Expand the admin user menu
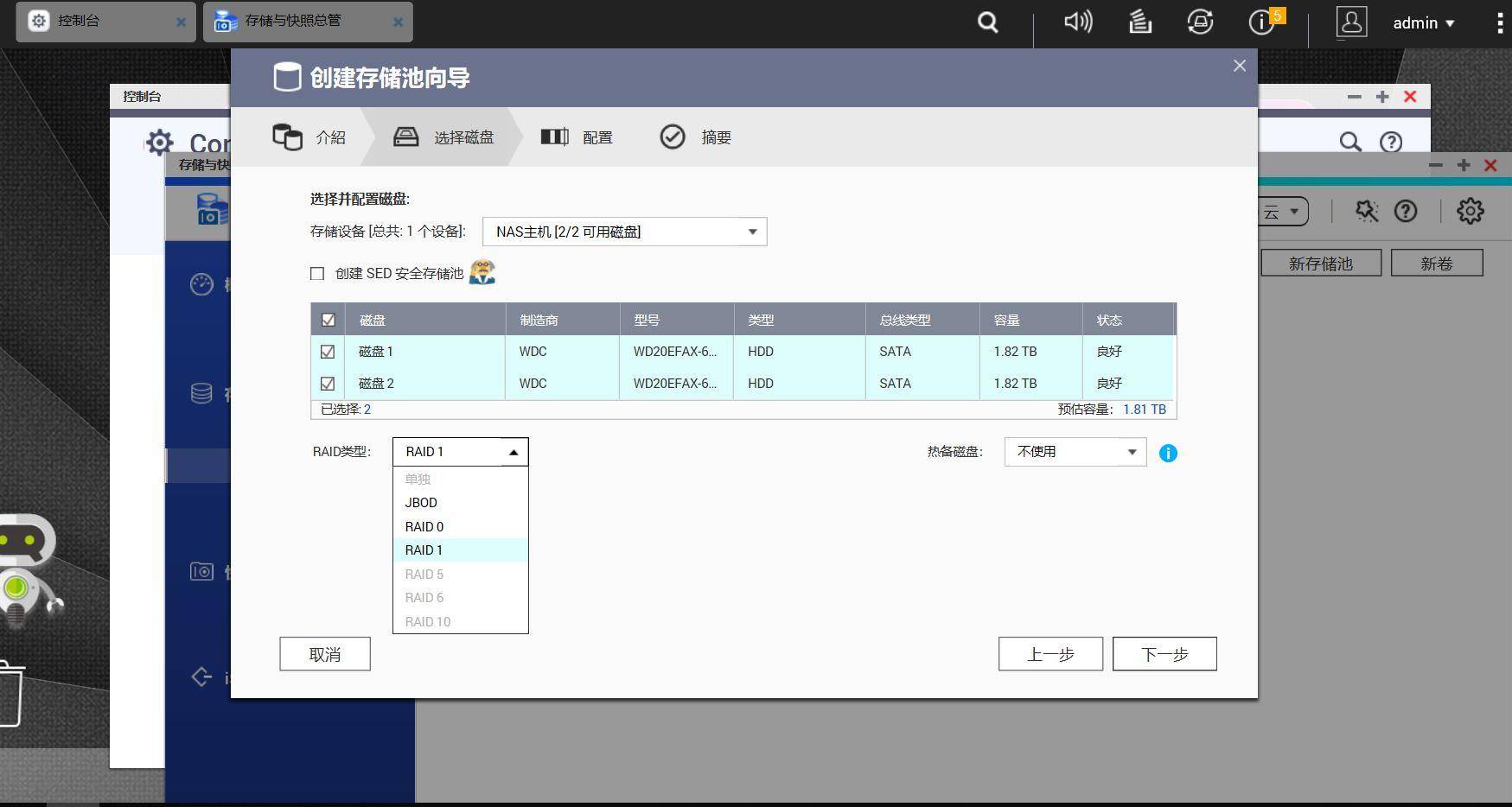Viewport: 1512px width, 807px height. 1423,22
